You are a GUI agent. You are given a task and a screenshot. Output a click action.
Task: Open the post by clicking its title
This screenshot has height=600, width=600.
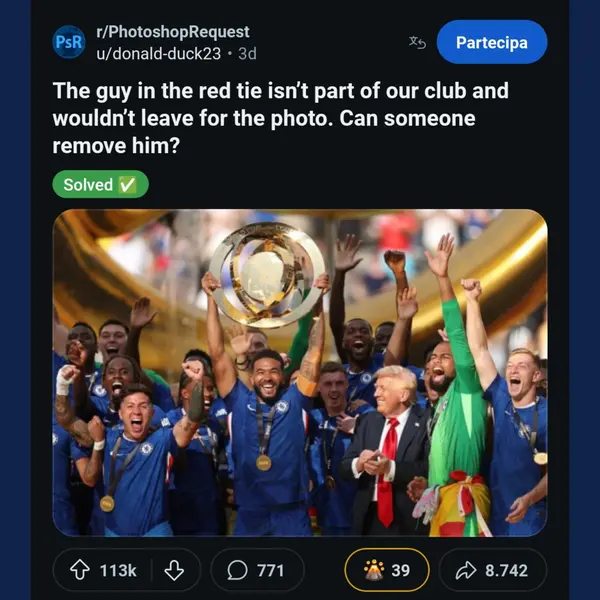tap(280, 117)
